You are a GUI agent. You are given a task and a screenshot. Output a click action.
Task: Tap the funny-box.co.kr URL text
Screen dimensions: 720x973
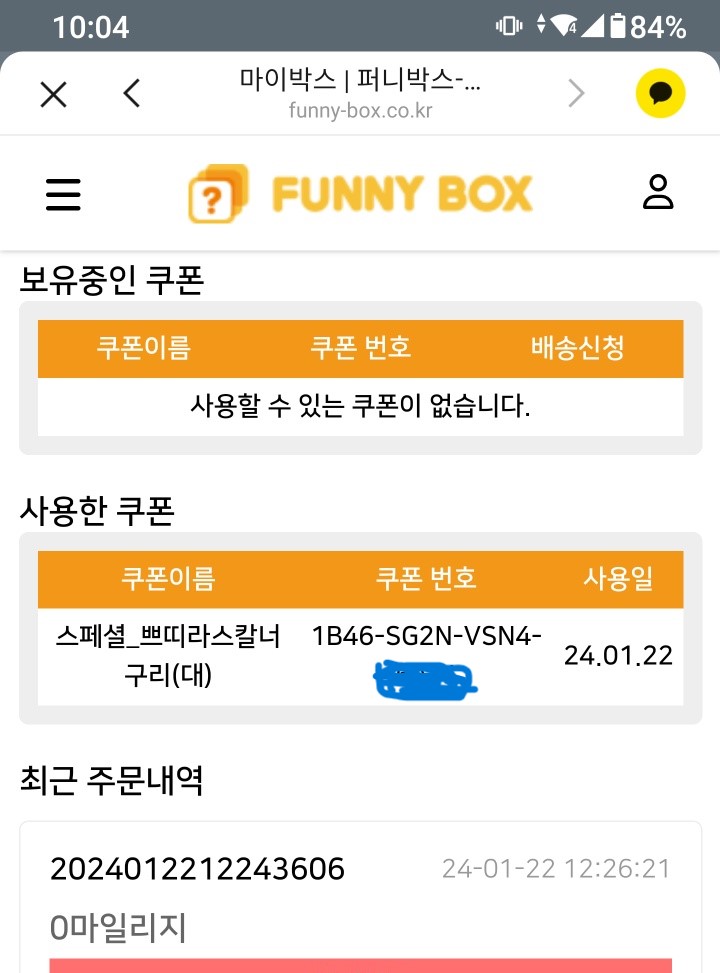(x=360, y=111)
